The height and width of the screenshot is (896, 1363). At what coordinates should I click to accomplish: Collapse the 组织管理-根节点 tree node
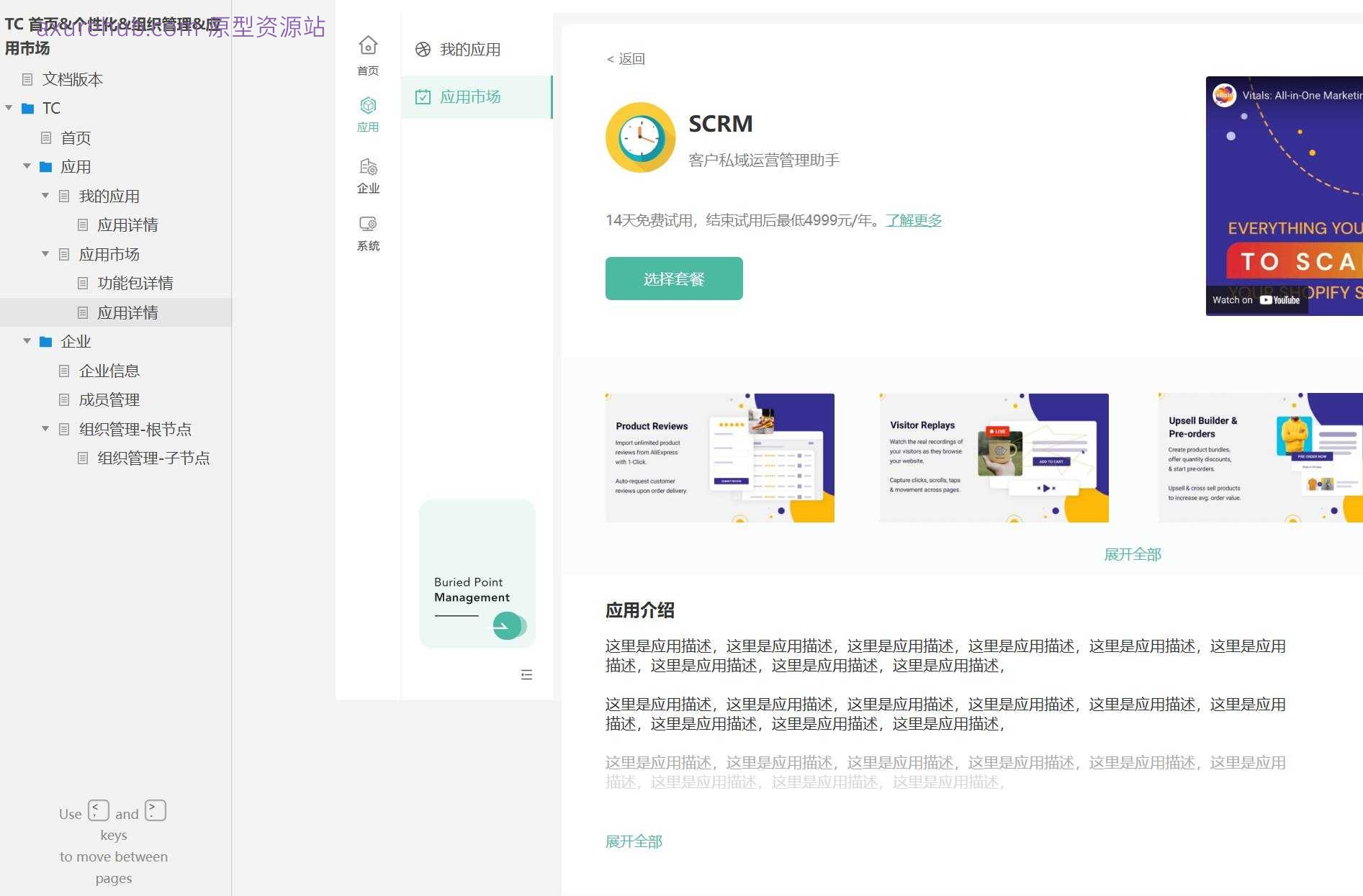point(45,429)
